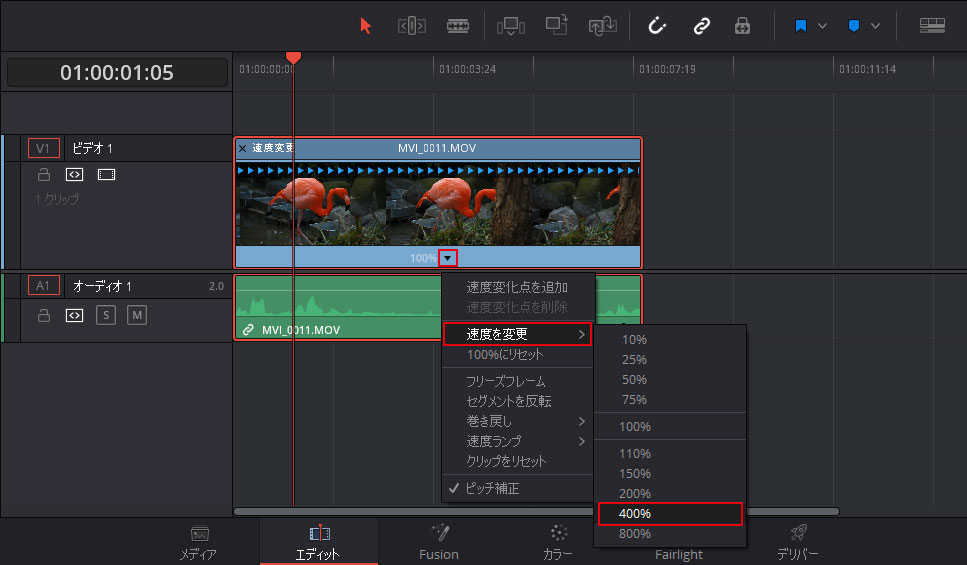Set speed to 110%
Screen dimensions: 967x565
[x=670, y=453]
